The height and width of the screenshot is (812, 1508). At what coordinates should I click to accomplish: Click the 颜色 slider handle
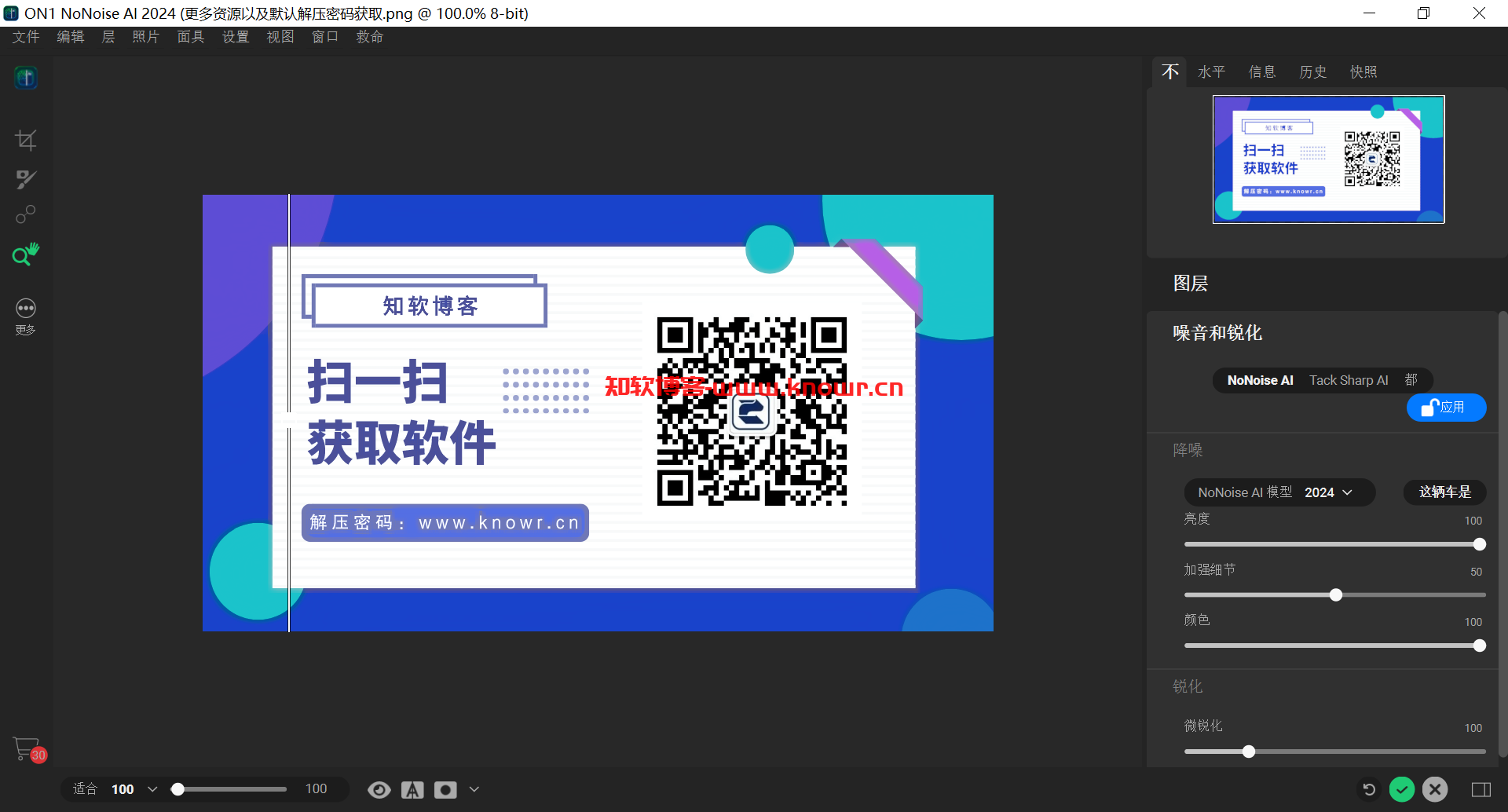(1480, 646)
